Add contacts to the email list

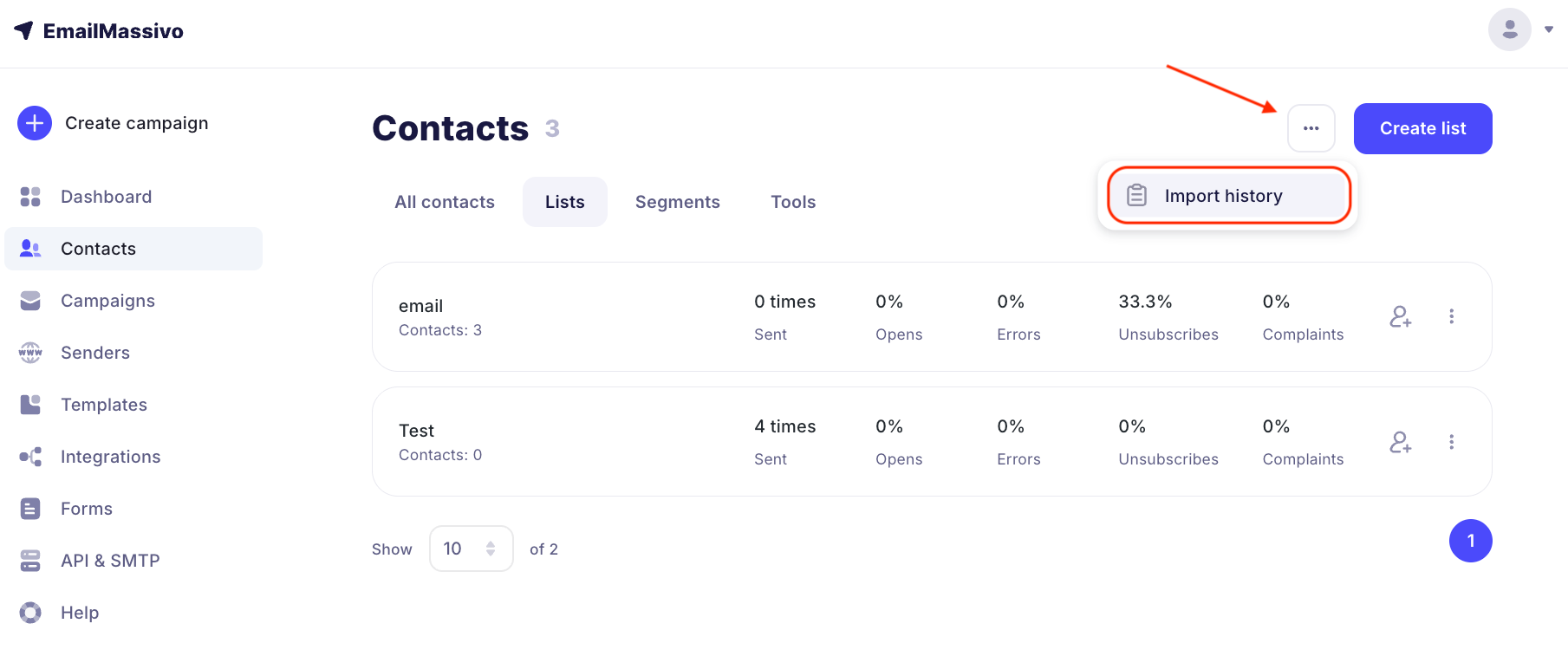pyautogui.click(x=1400, y=316)
